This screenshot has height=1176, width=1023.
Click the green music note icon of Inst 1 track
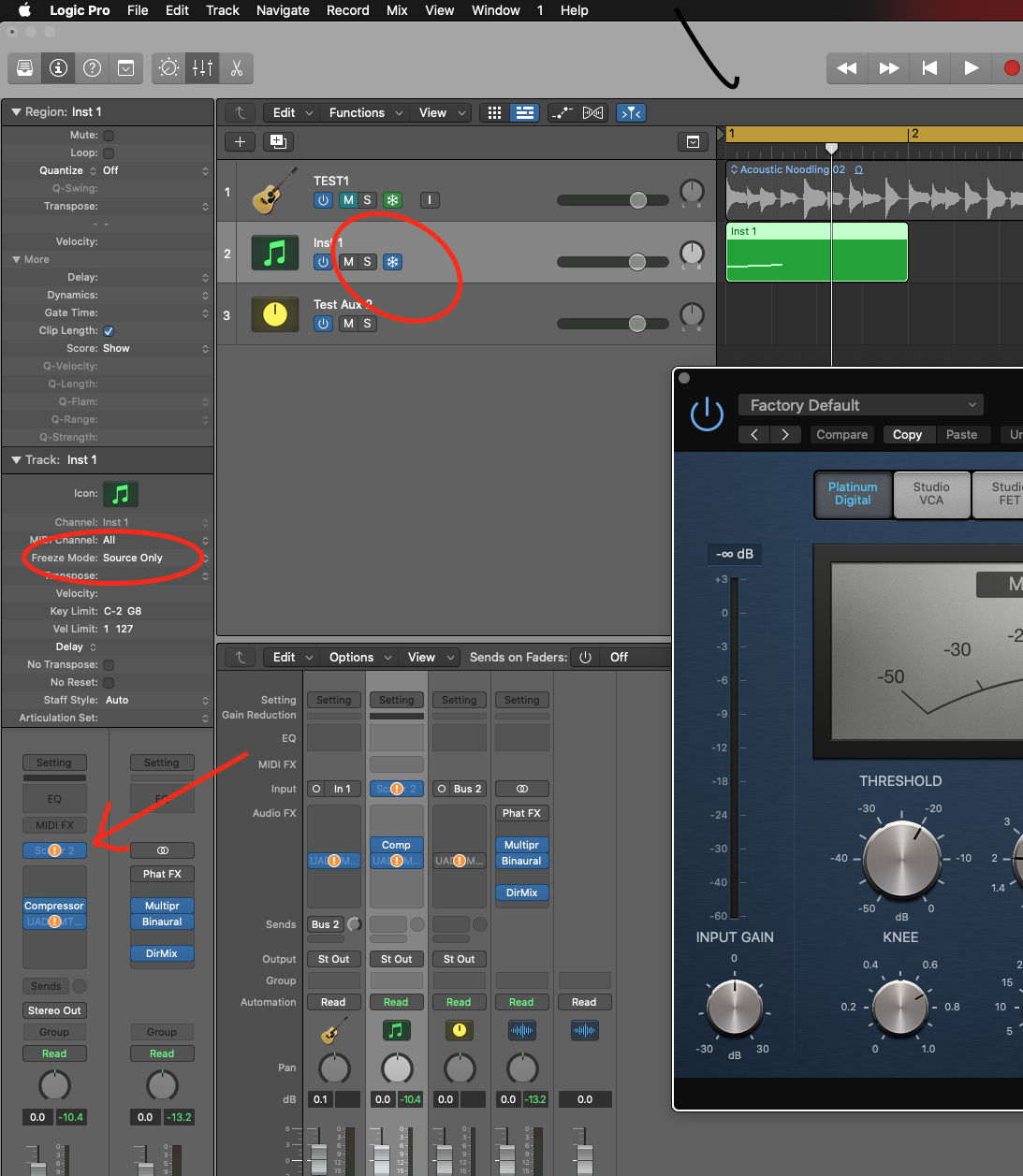(275, 253)
